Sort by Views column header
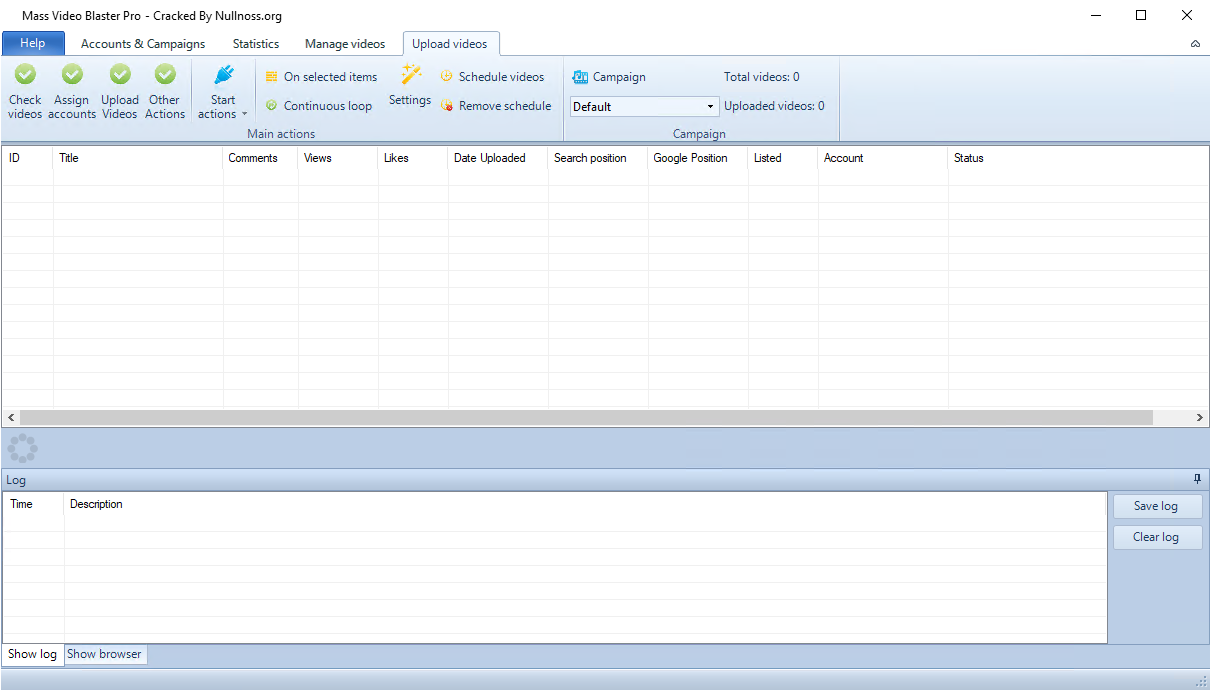 click(338, 158)
